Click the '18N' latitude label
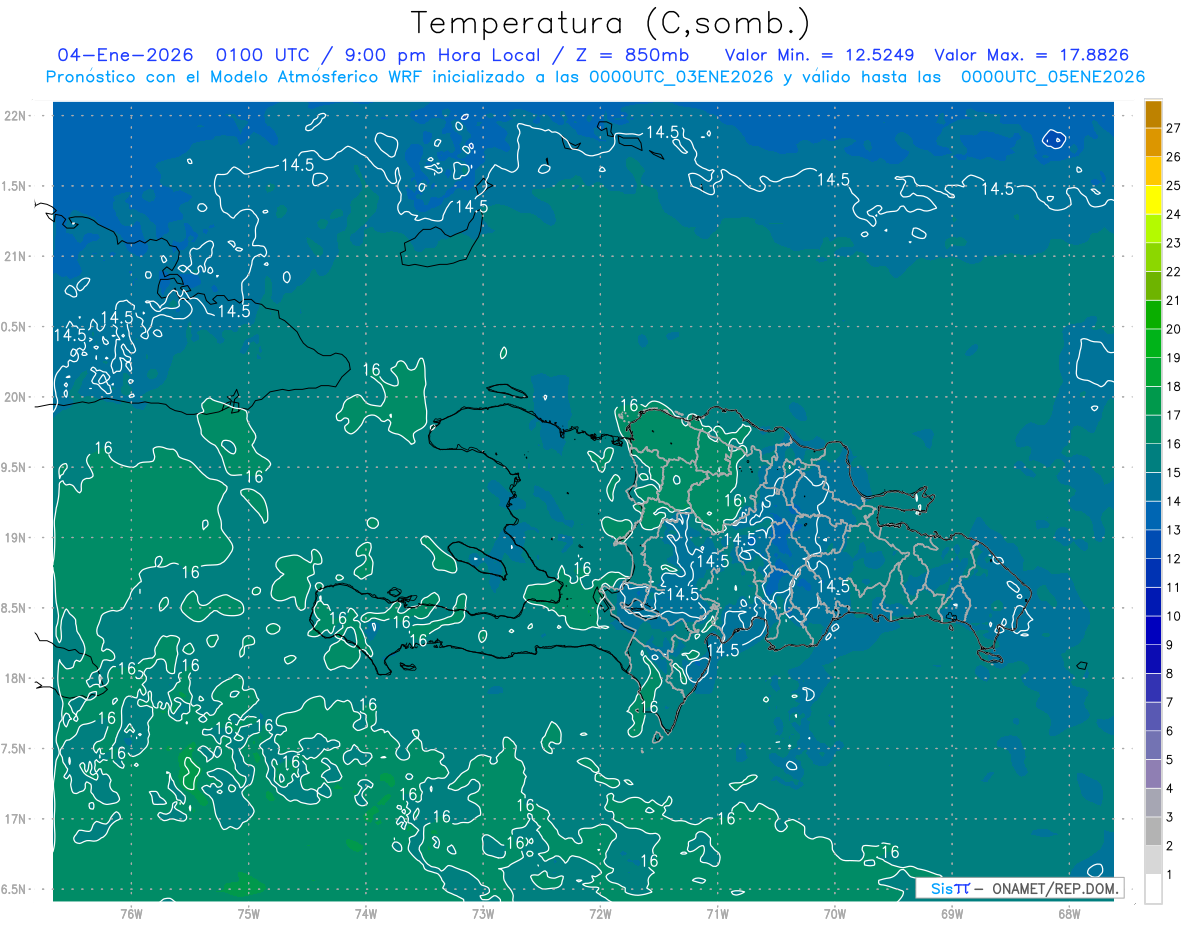The width and height of the screenshot is (1200, 927). pyautogui.click(x=14, y=678)
